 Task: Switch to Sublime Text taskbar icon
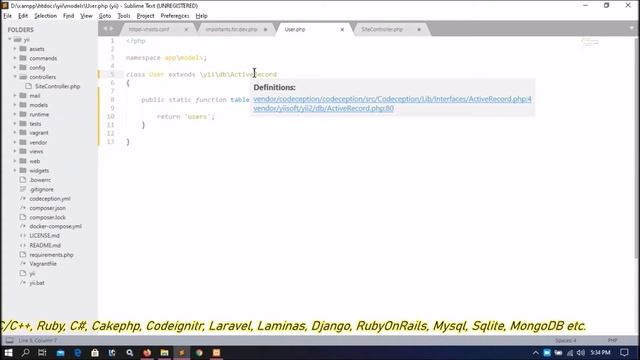[182, 353]
